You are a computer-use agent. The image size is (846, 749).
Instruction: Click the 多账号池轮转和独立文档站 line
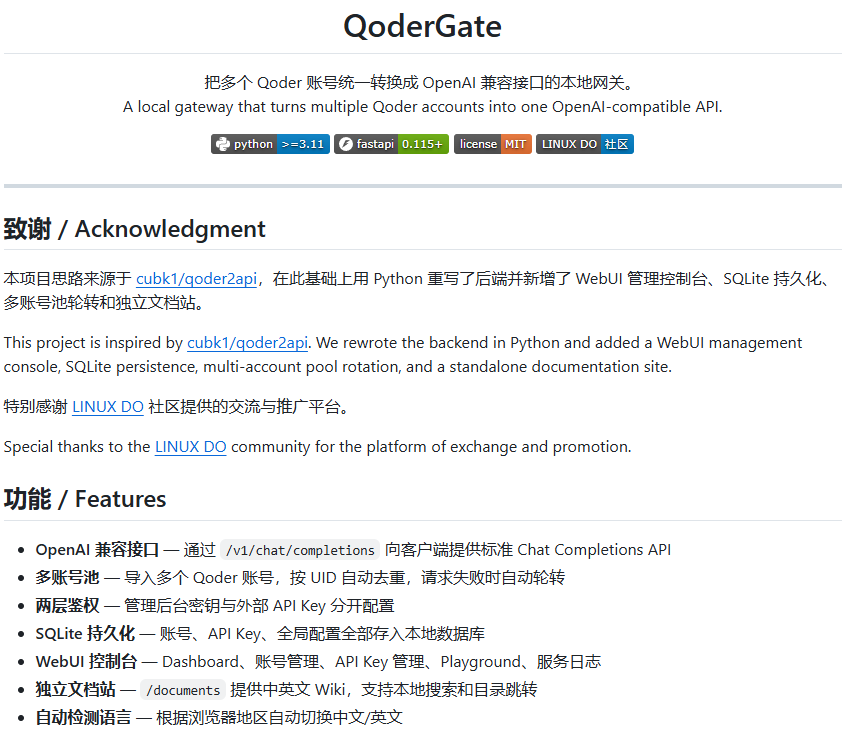click(105, 303)
